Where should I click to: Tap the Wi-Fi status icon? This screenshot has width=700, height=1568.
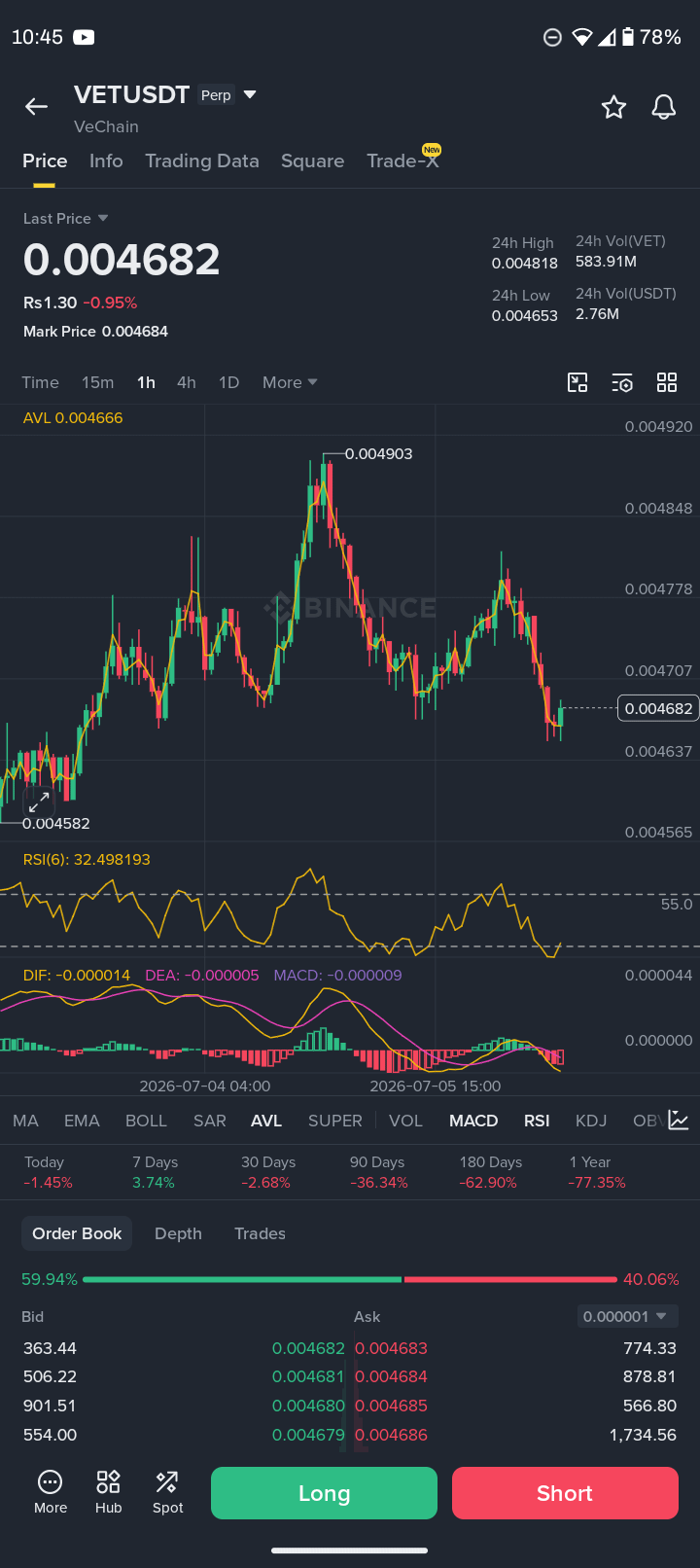[x=582, y=37]
